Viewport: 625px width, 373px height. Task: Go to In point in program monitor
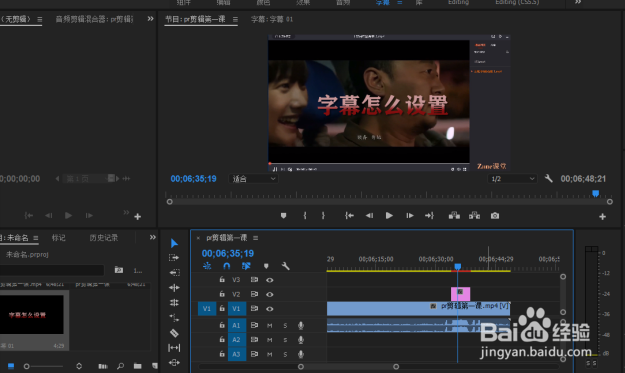click(x=349, y=216)
